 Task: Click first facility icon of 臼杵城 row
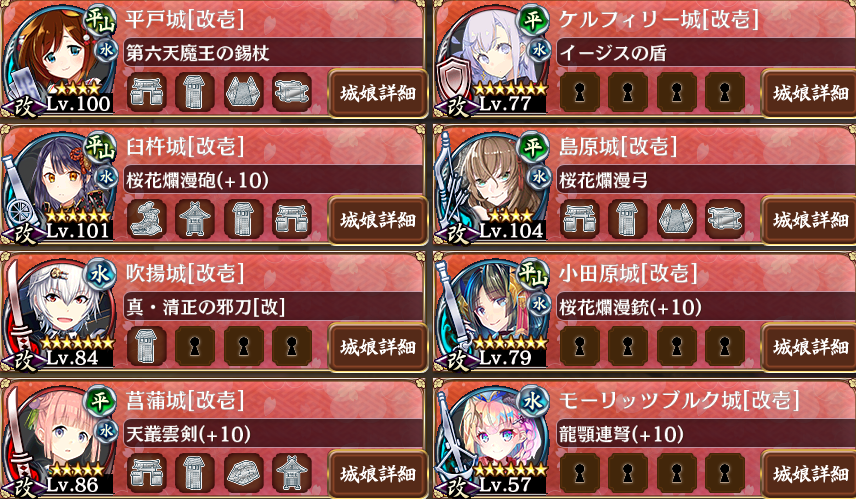pyautogui.click(x=147, y=219)
